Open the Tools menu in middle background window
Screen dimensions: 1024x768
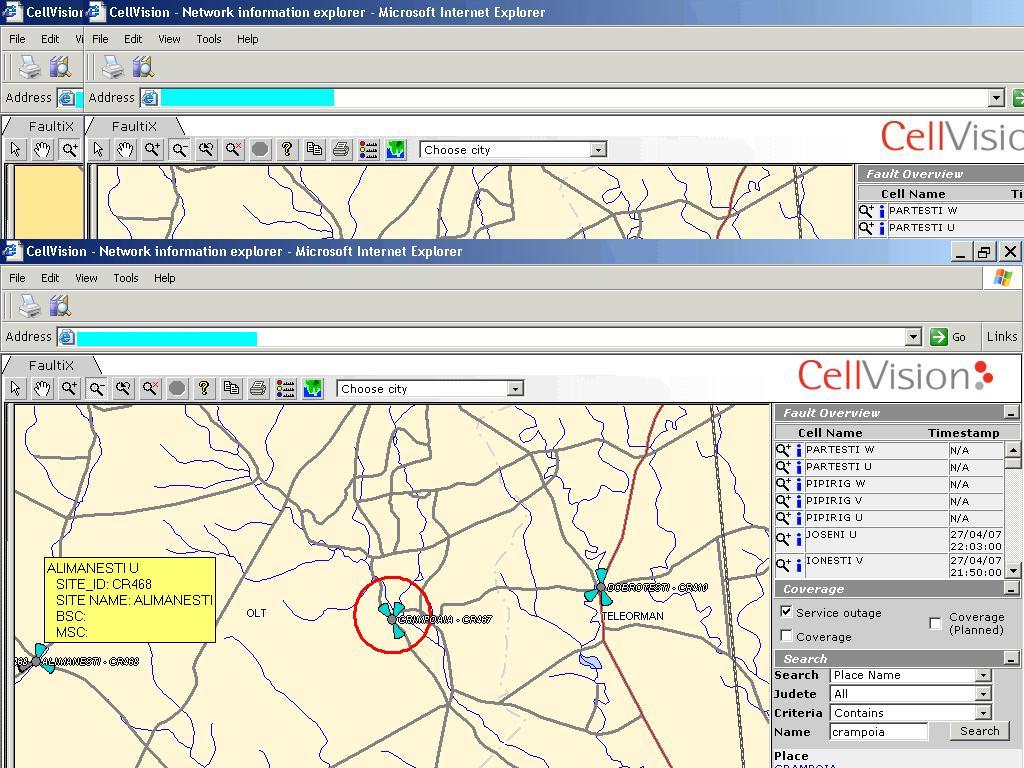[x=209, y=39]
